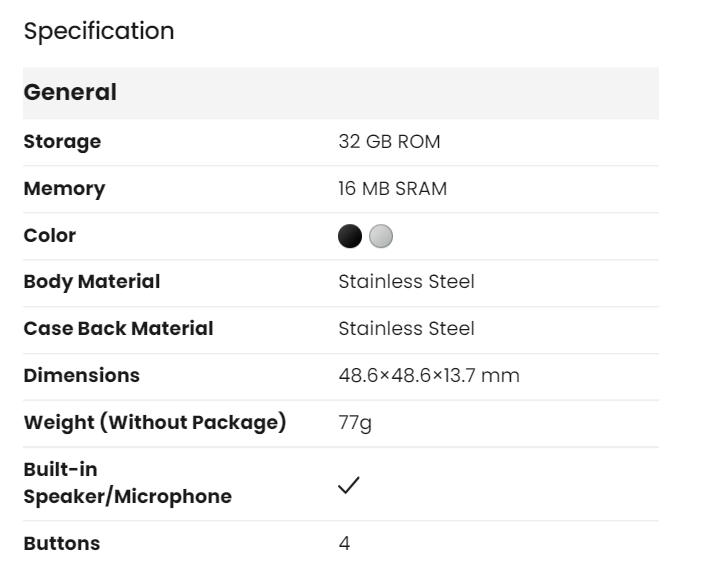Collapse the General section header
Viewport: 712px width, 565px height.
click(340, 93)
